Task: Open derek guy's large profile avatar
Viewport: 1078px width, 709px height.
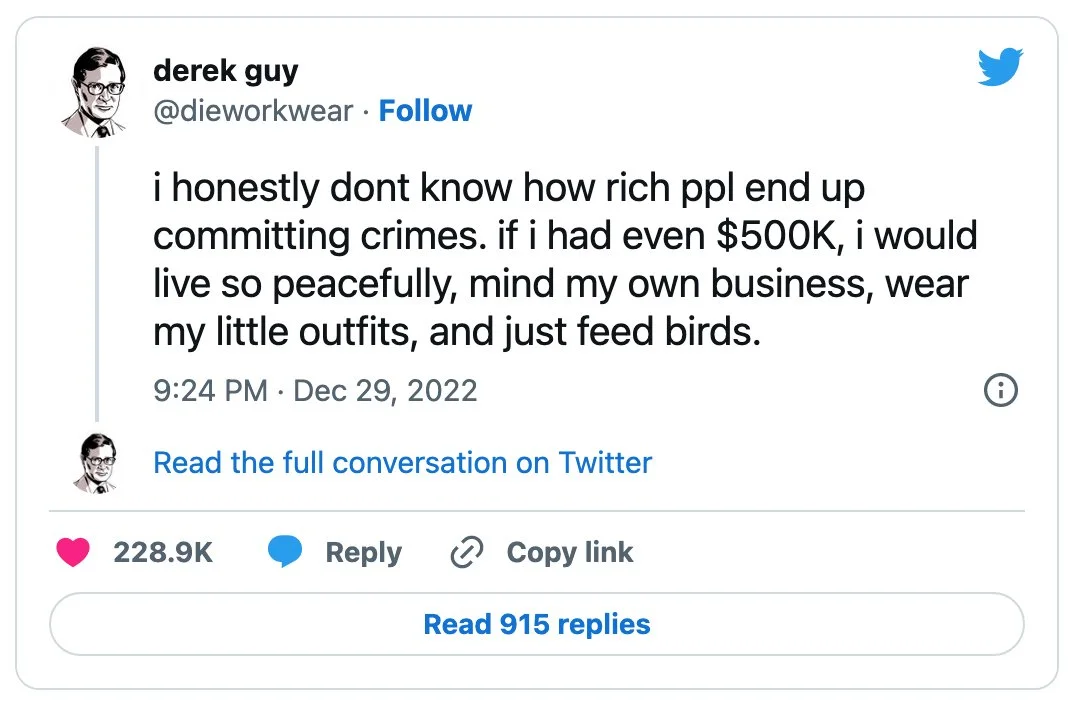Action: tap(96, 93)
